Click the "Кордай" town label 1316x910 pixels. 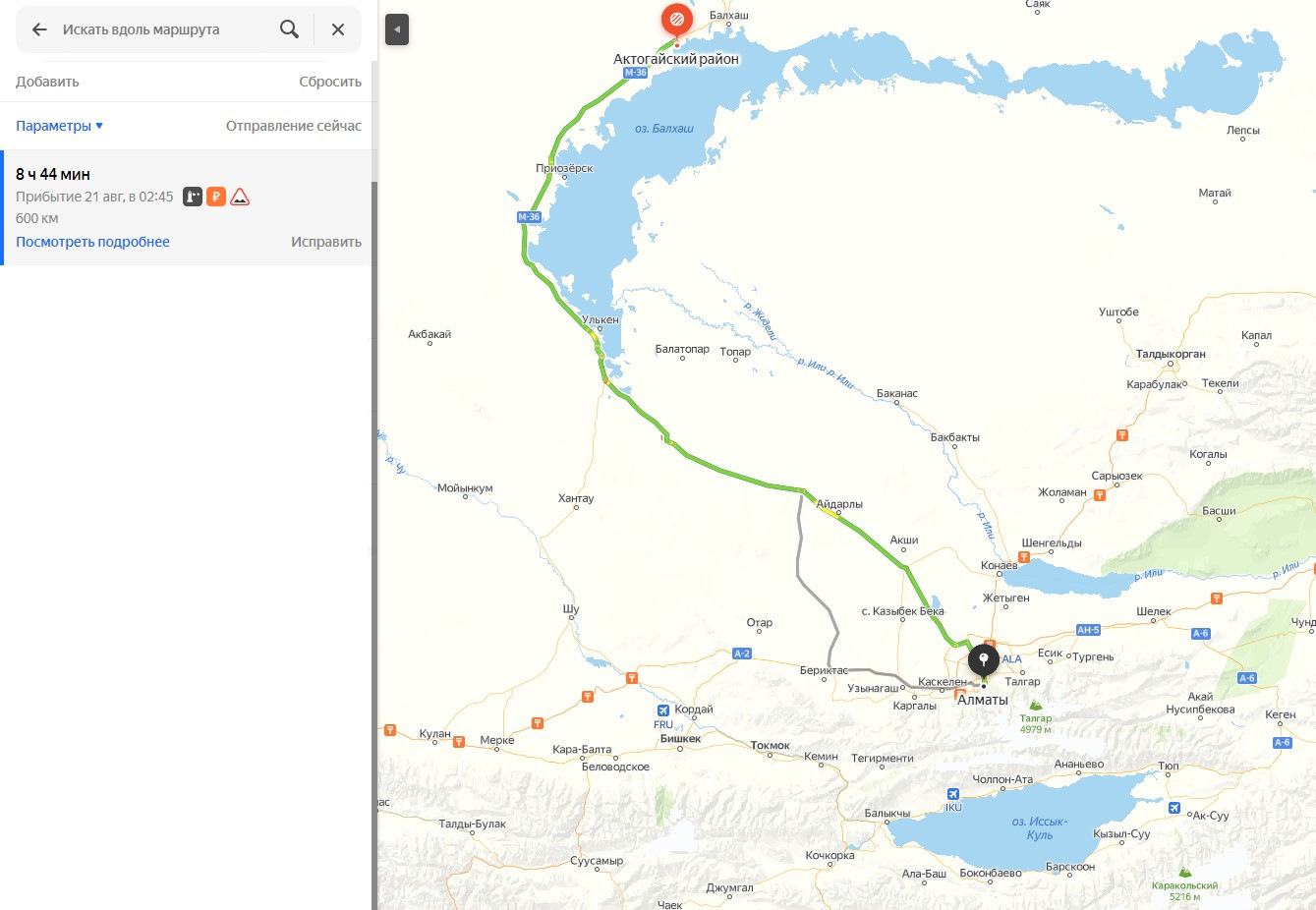pyautogui.click(x=695, y=710)
